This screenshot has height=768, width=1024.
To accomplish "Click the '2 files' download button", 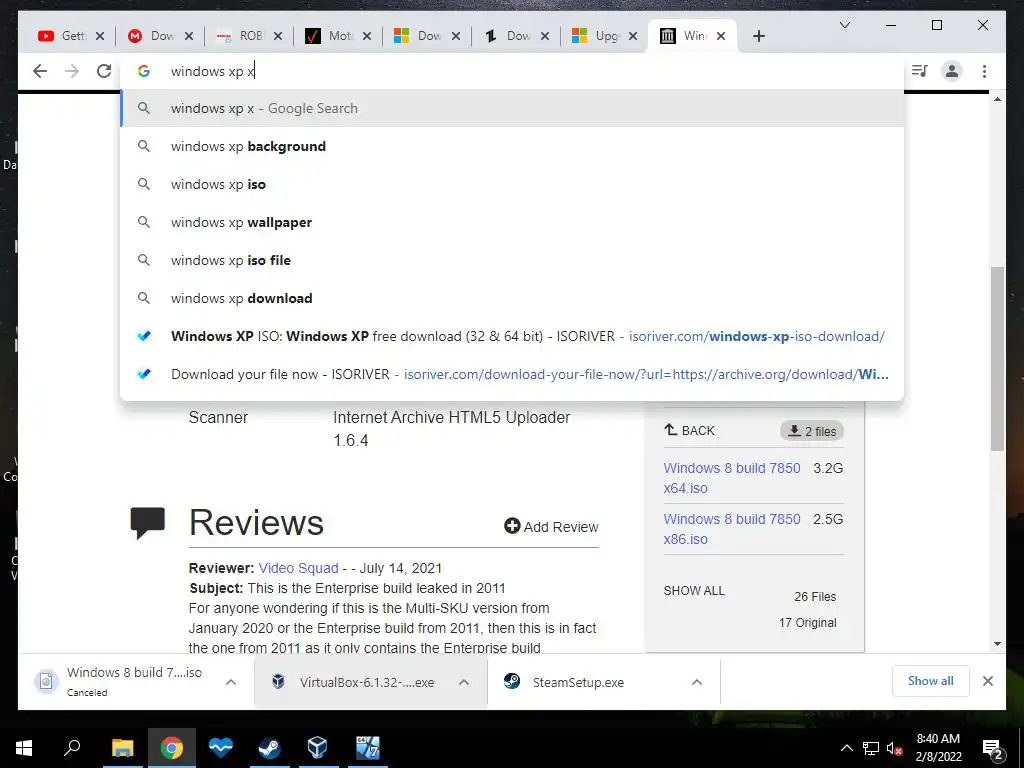I will (812, 431).
